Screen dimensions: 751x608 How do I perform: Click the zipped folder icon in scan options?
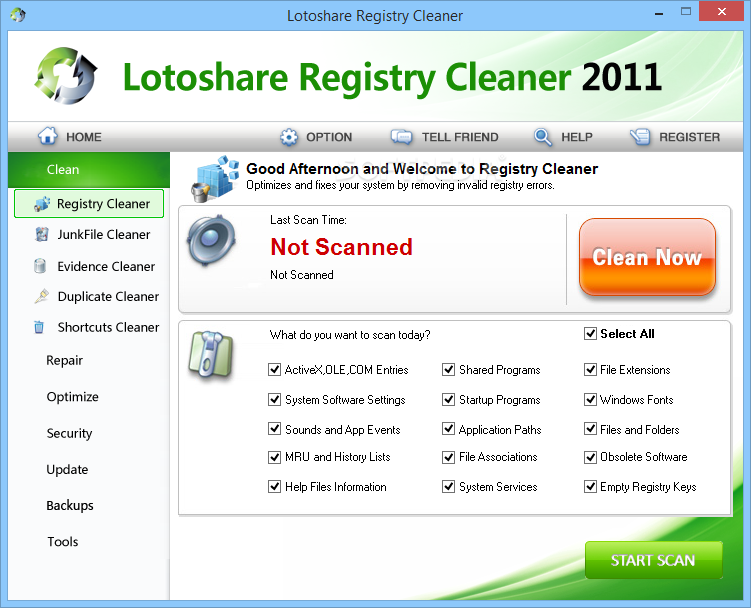pos(211,355)
